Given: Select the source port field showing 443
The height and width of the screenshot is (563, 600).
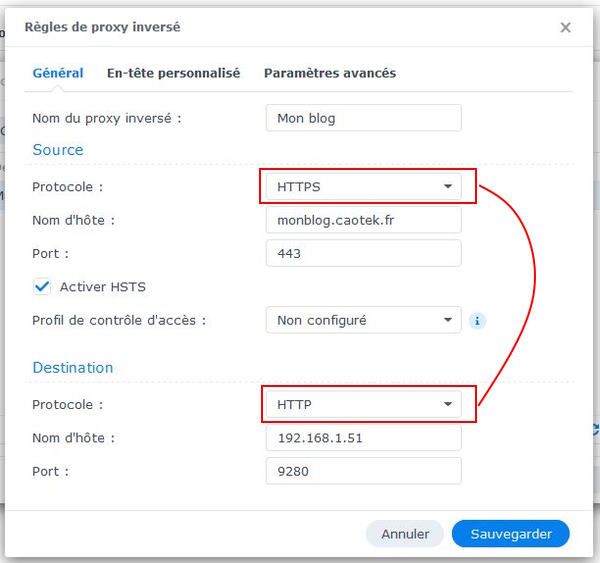Looking at the screenshot, I should click(363, 253).
